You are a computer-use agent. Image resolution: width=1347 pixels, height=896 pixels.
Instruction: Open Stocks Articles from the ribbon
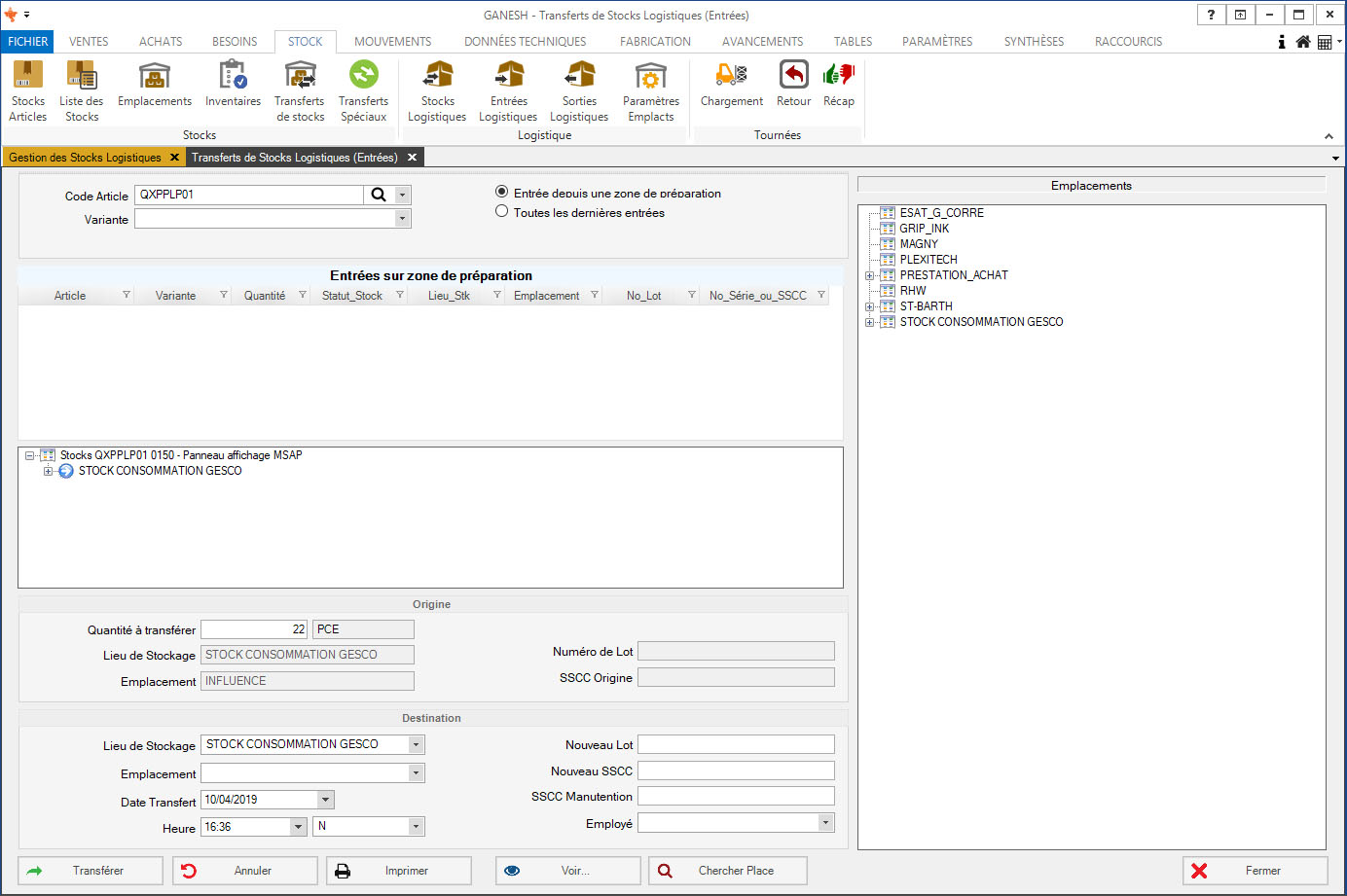[27, 90]
